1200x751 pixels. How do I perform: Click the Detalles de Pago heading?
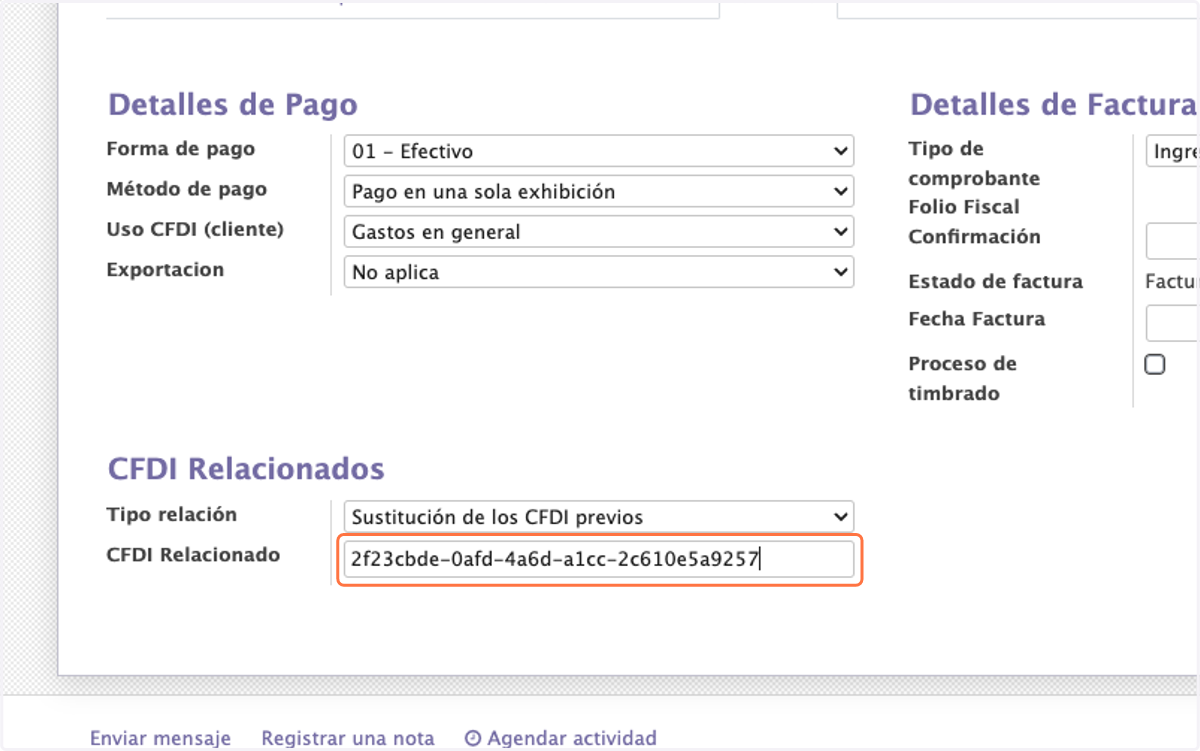(x=233, y=105)
